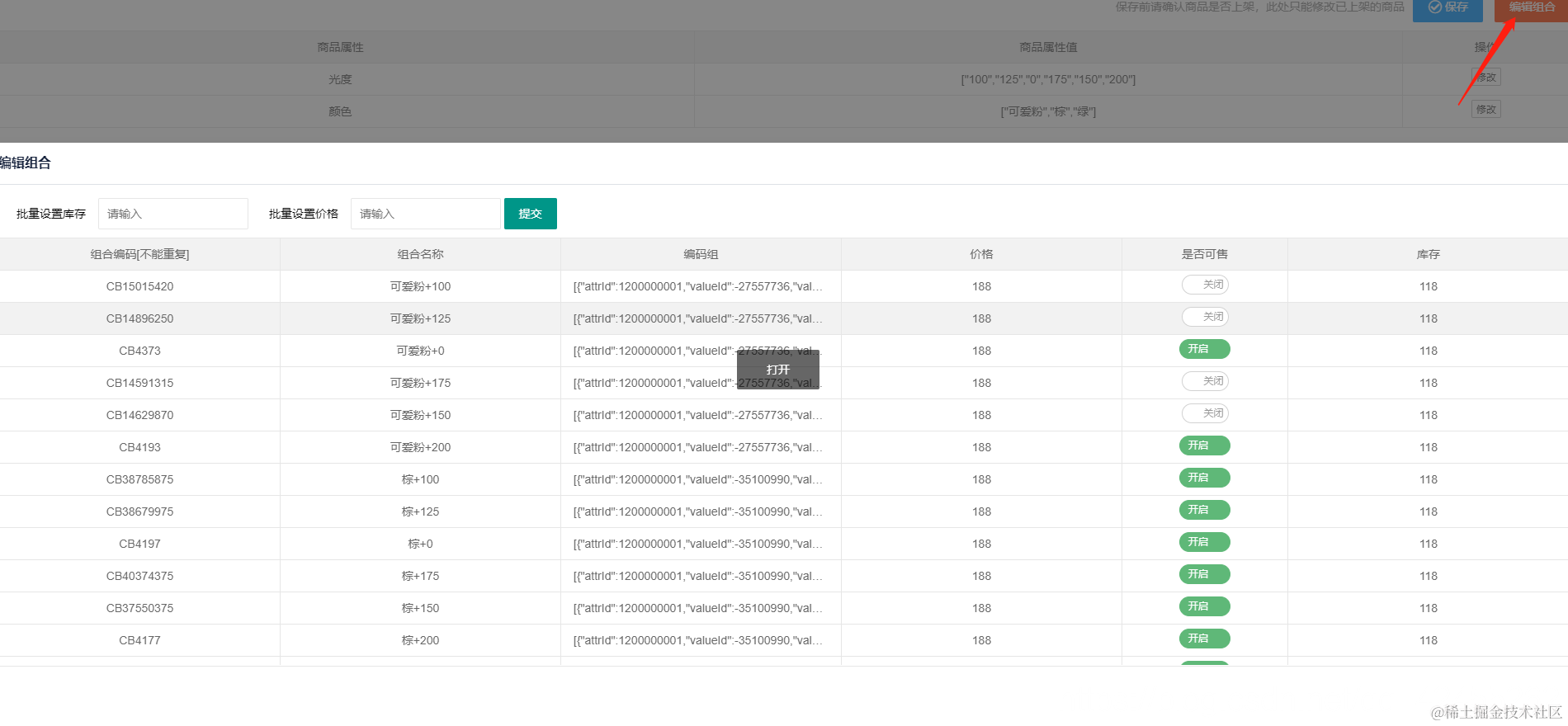Turn off switch for 棕+200
The width and height of the screenshot is (1568, 726).
tap(1205, 639)
